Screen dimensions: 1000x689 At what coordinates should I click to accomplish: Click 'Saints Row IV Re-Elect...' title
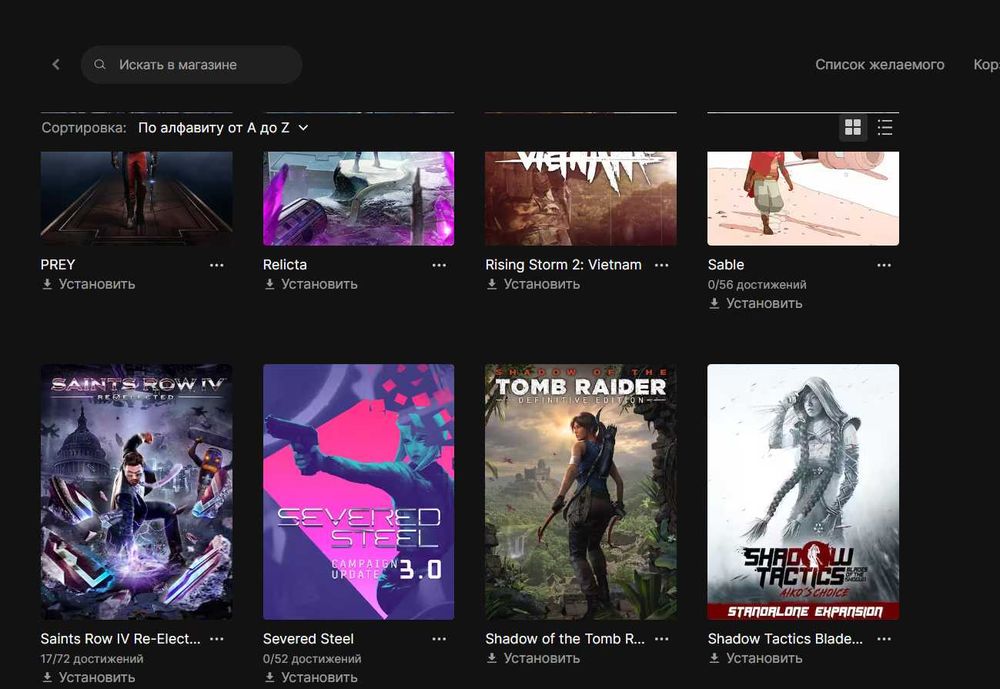121,639
